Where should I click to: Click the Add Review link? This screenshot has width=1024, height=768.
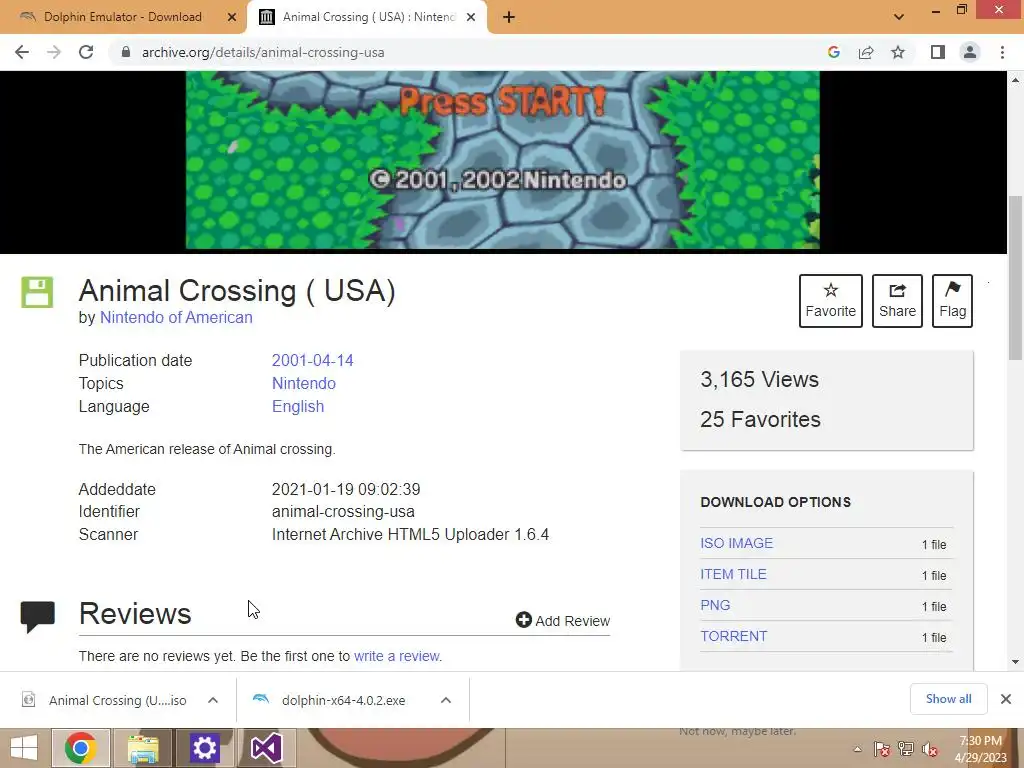(x=562, y=620)
